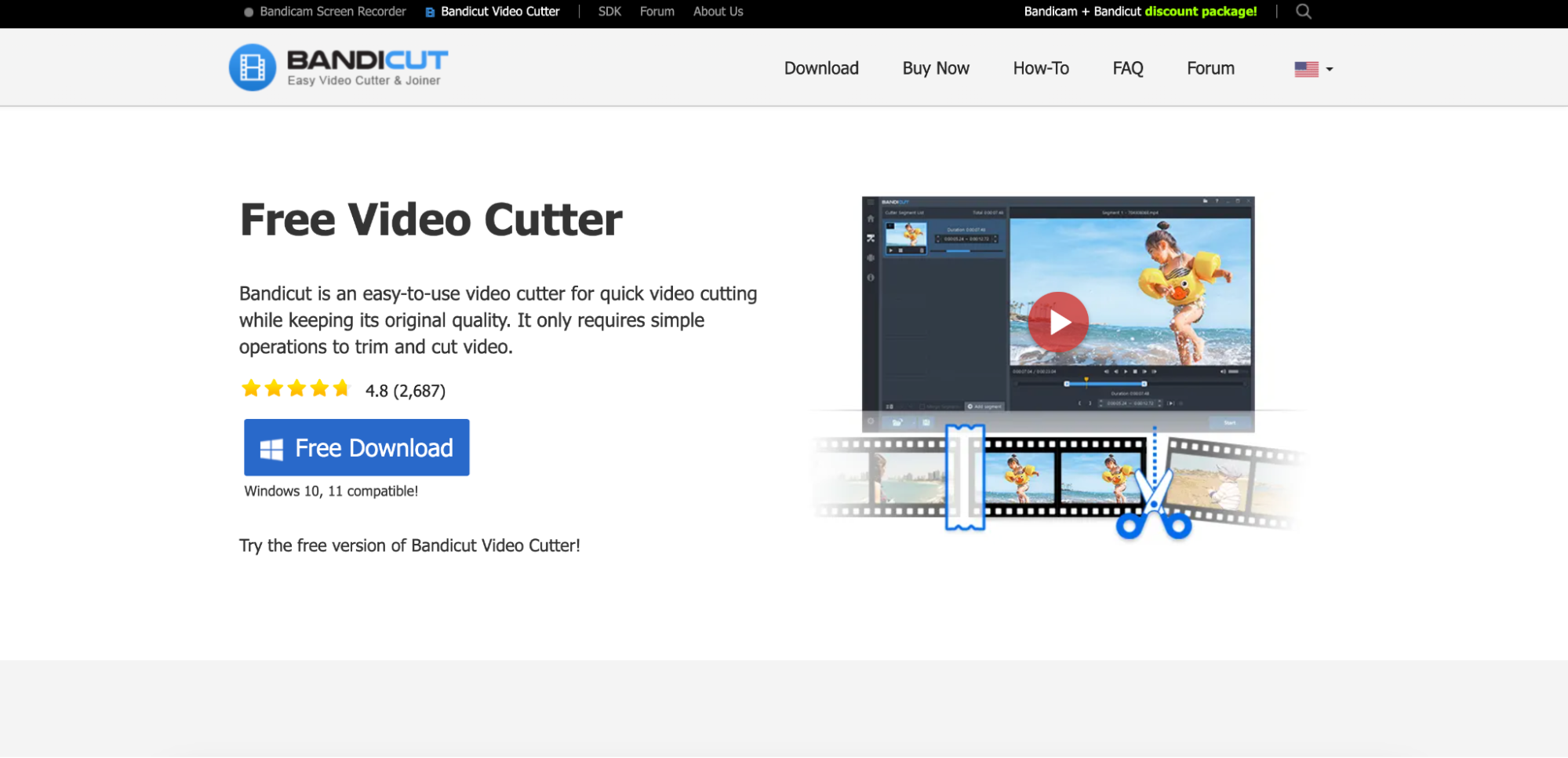Open the Bandicut Video Cutter link

pyautogui.click(x=500, y=12)
